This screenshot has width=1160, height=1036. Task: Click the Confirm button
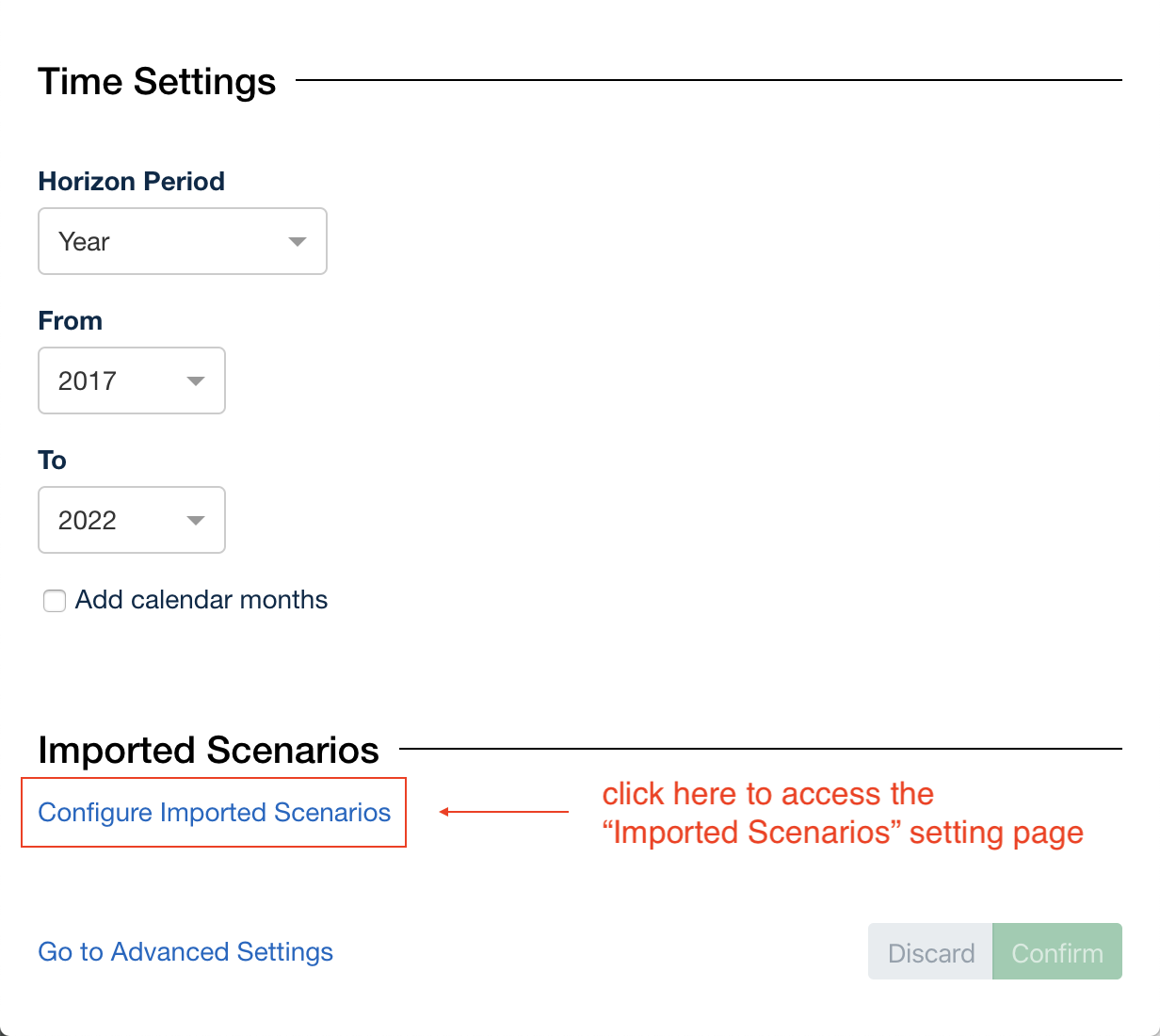pyautogui.click(x=1056, y=951)
